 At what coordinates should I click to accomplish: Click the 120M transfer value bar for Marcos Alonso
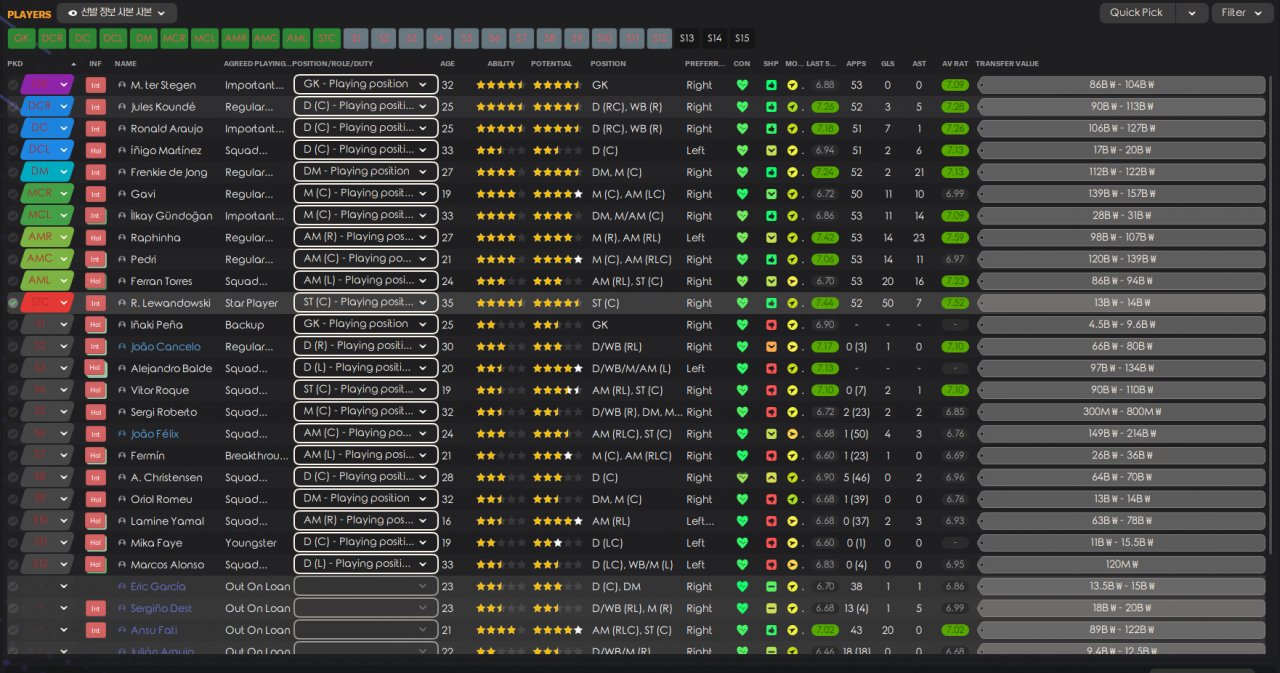click(x=1121, y=564)
